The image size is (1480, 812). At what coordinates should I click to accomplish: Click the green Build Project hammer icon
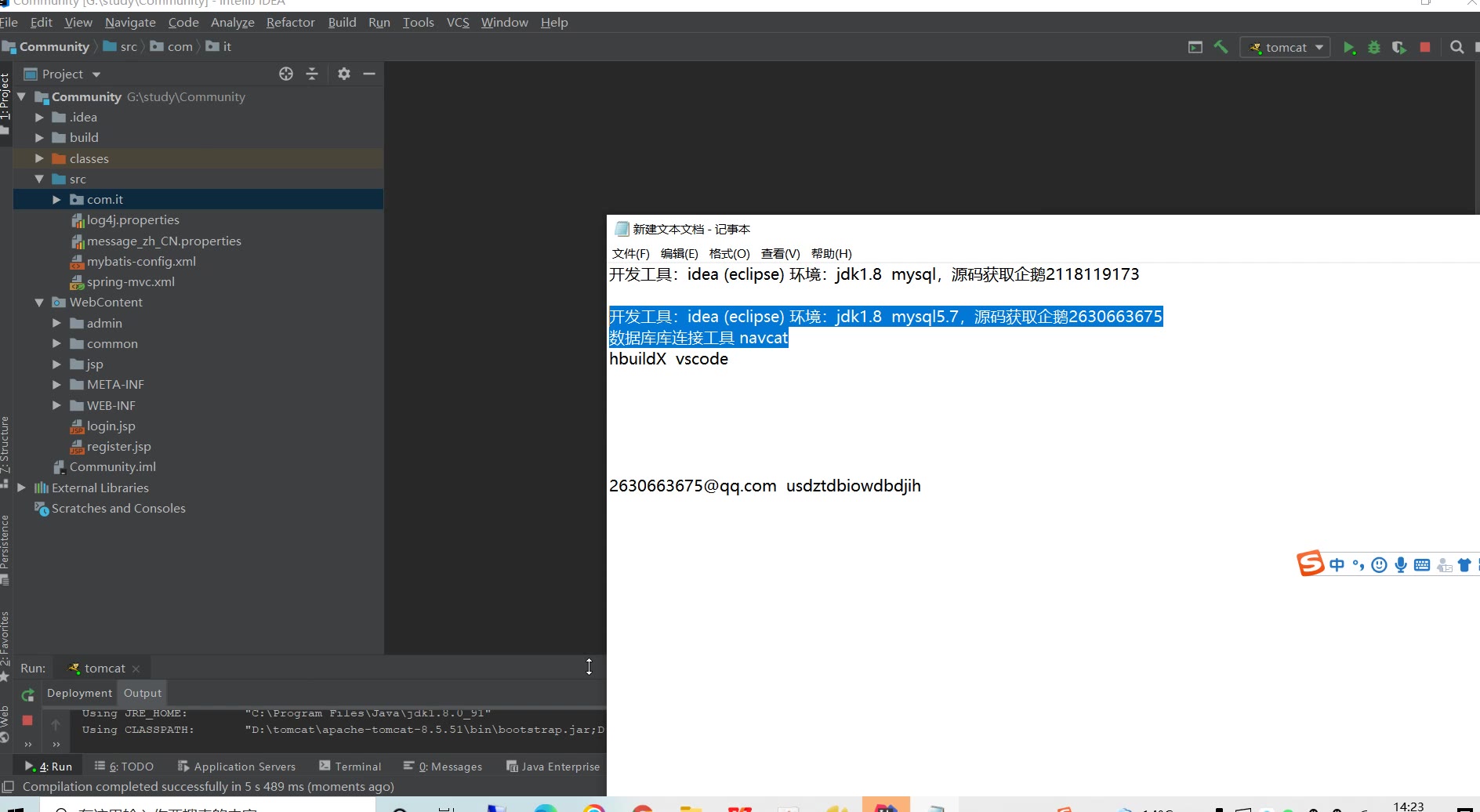(x=1221, y=47)
